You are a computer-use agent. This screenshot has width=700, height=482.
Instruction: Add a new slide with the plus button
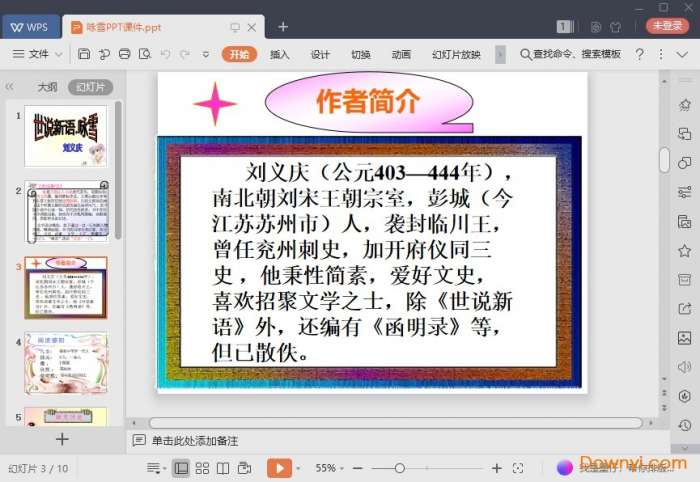tap(62, 439)
